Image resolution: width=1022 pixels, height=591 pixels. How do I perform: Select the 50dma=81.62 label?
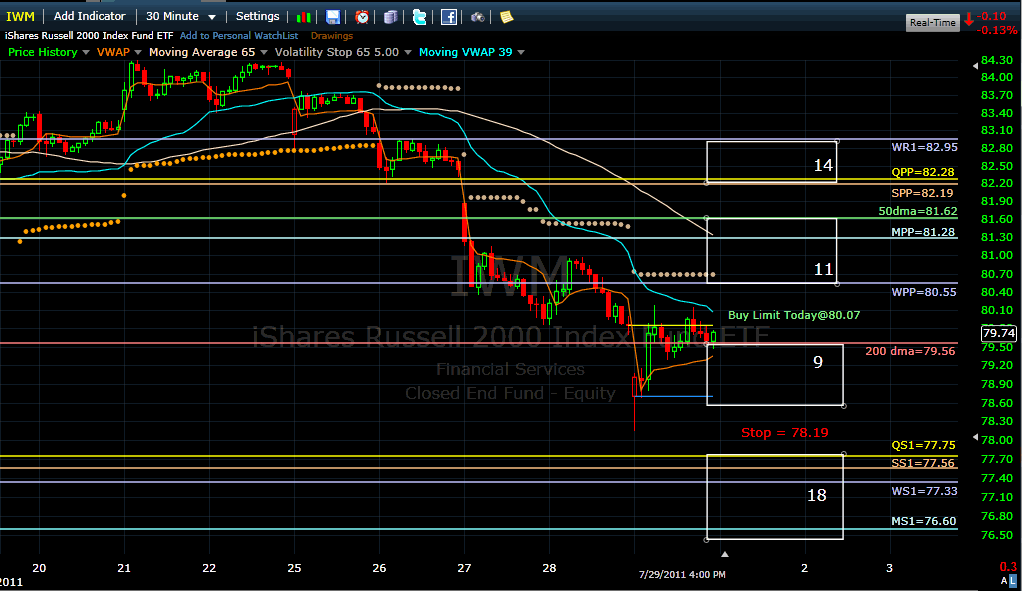[918, 211]
